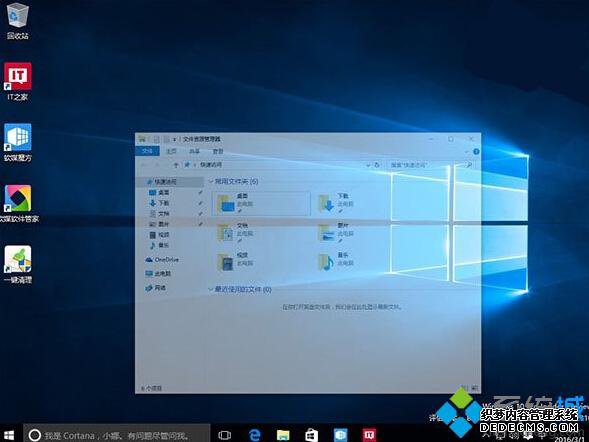
Task: Open the address bar history dropdown
Action: coord(368,165)
